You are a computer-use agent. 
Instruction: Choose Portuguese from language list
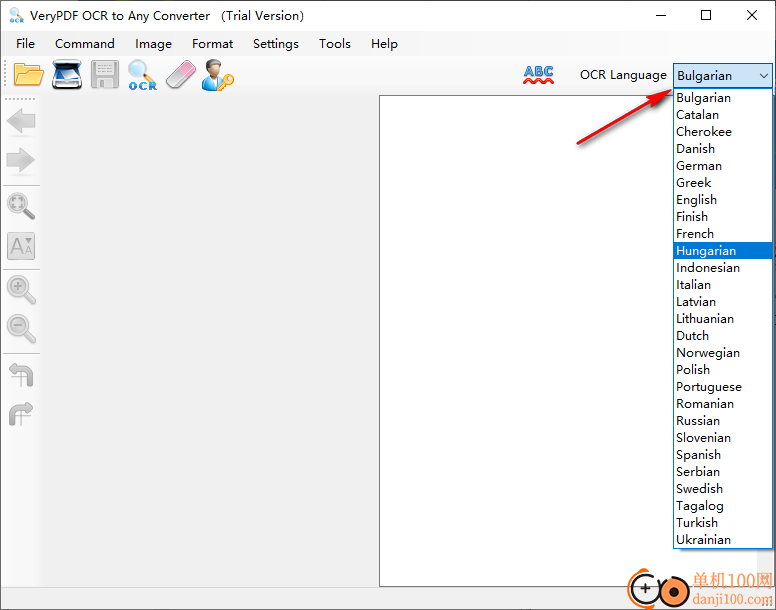coord(723,386)
